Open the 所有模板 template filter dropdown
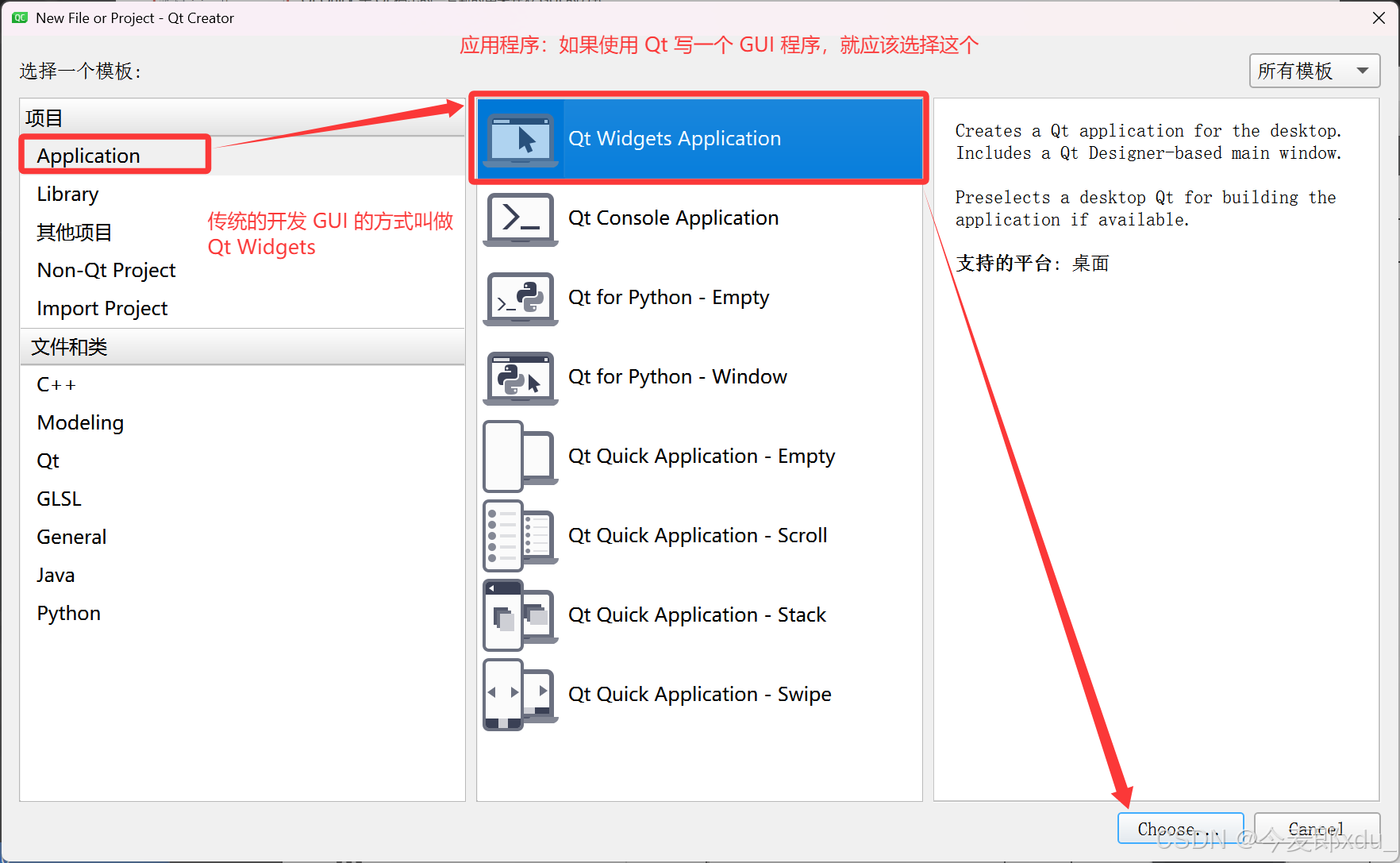Screen dimensions: 1400x863 pos(1314,71)
